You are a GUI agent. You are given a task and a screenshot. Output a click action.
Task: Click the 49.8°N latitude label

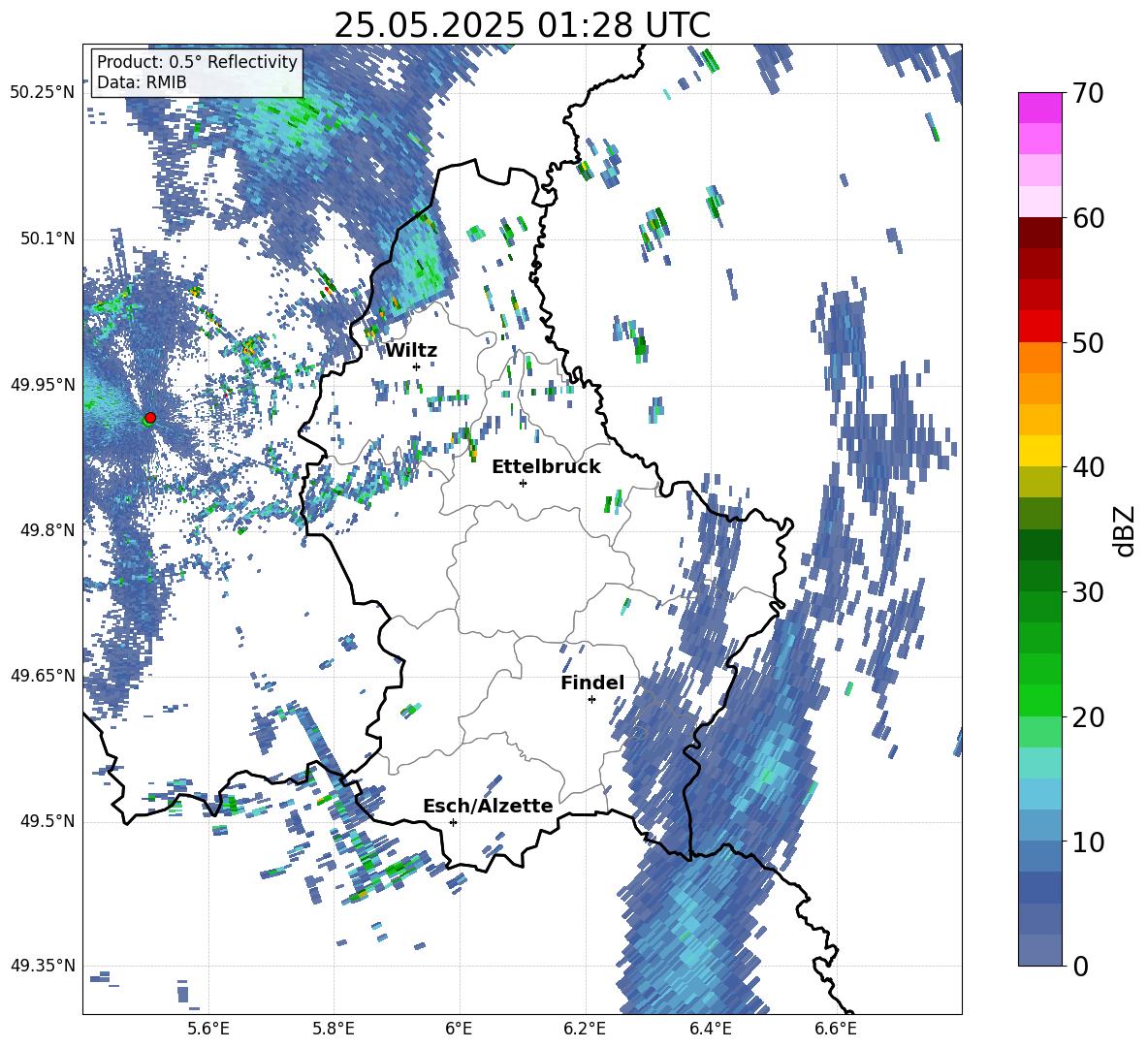[48, 530]
